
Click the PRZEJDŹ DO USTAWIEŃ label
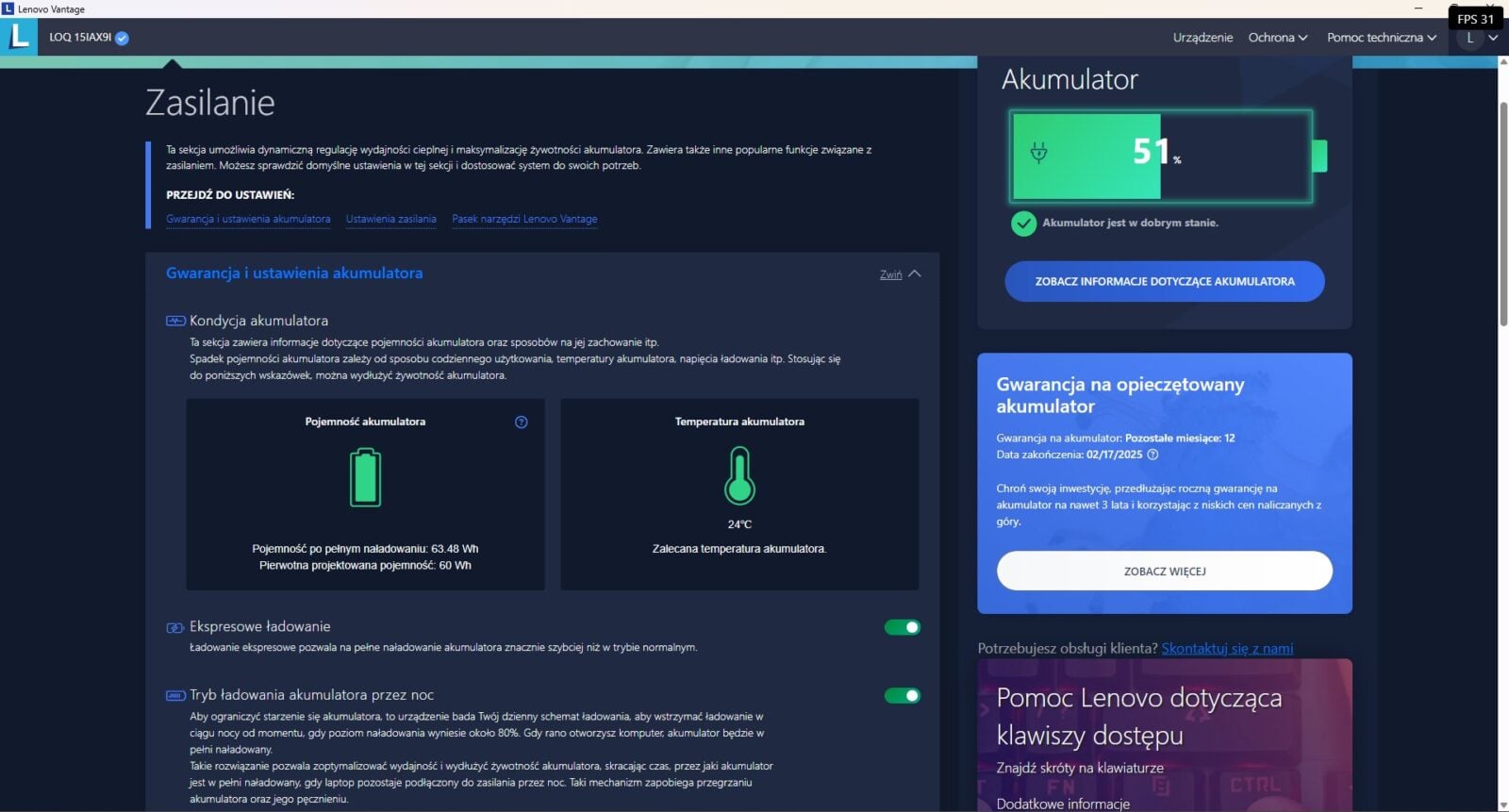(230, 195)
